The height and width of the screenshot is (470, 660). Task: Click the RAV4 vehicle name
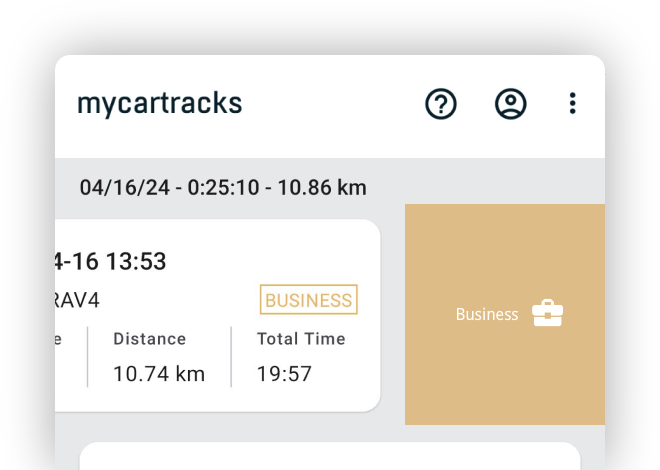tap(77, 300)
